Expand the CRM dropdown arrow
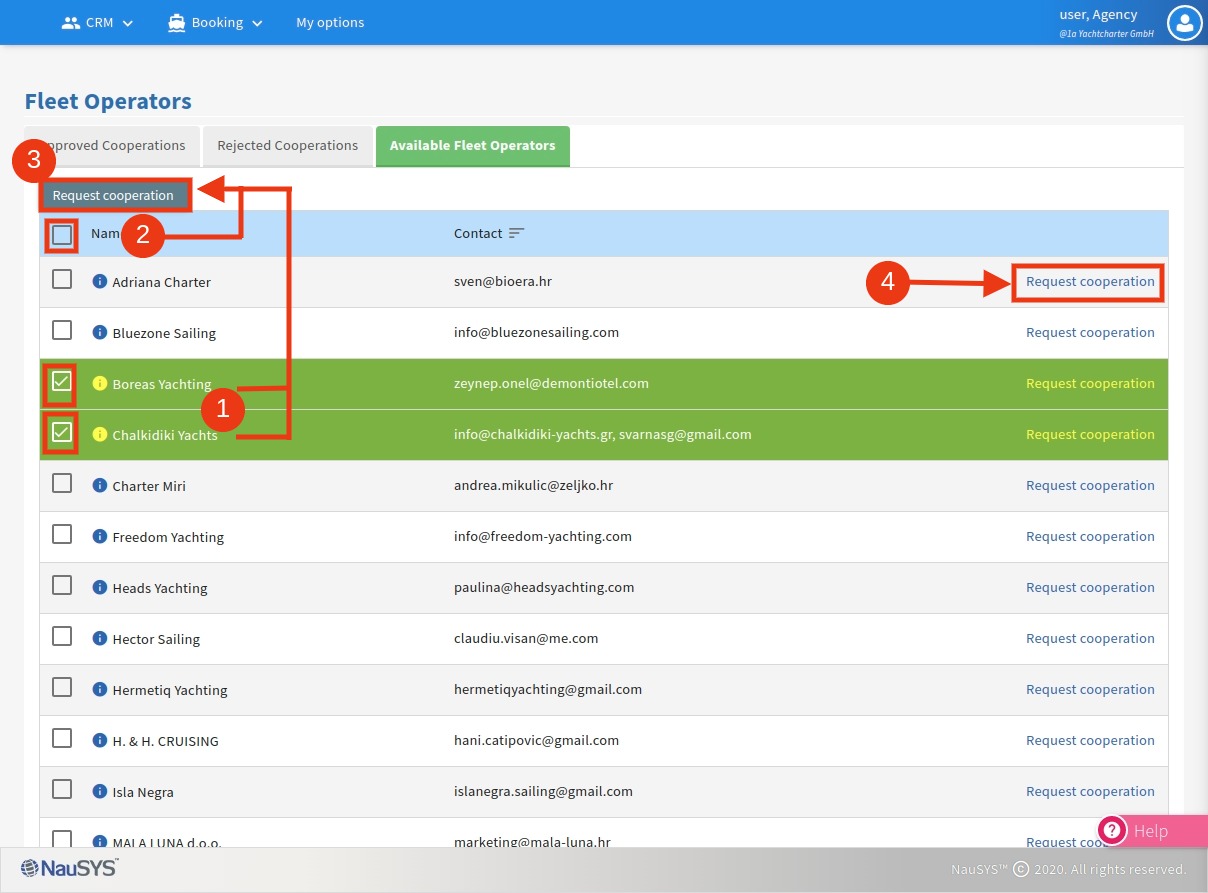 point(127,23)
